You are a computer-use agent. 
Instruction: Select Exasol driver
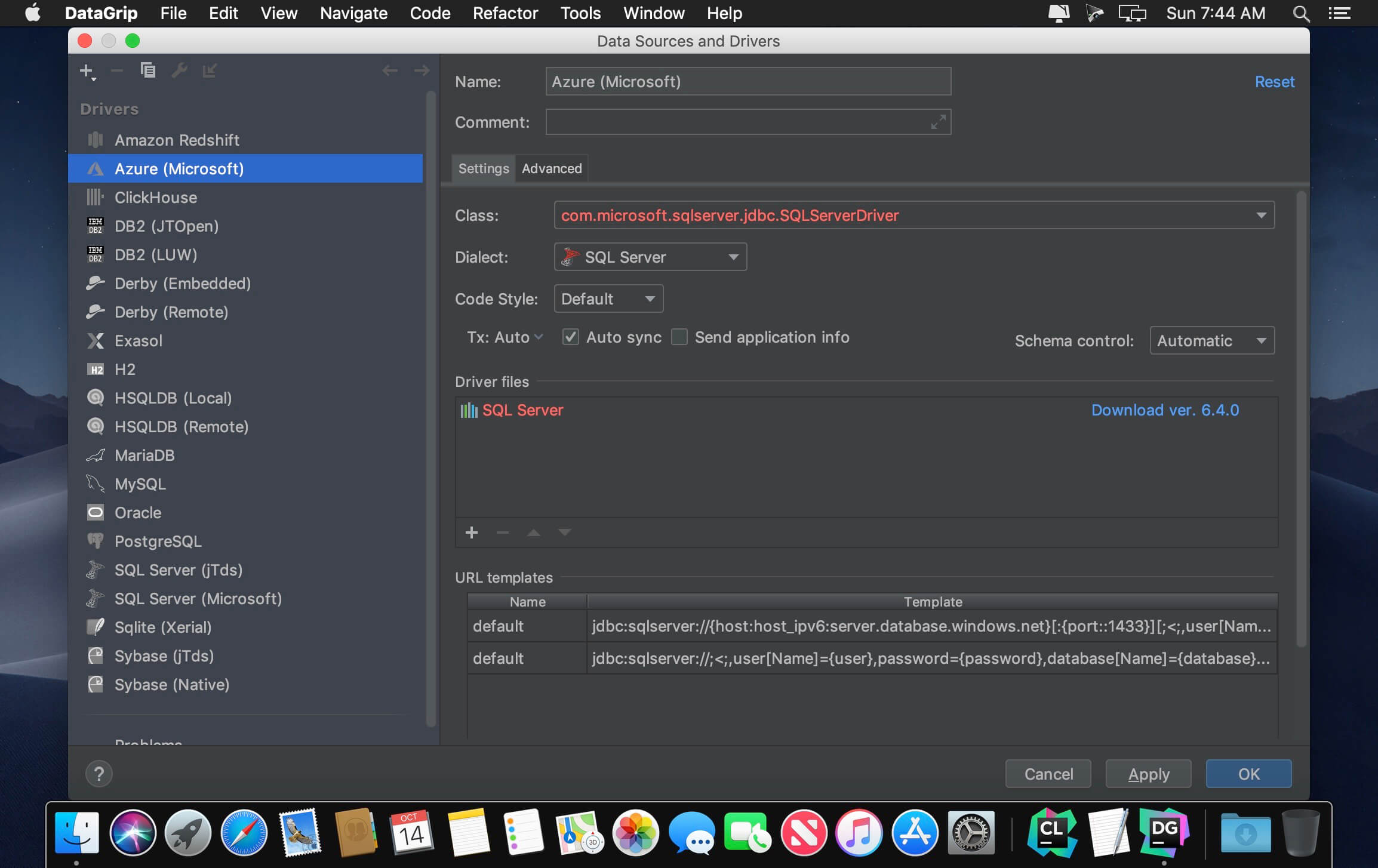point(245,340)
